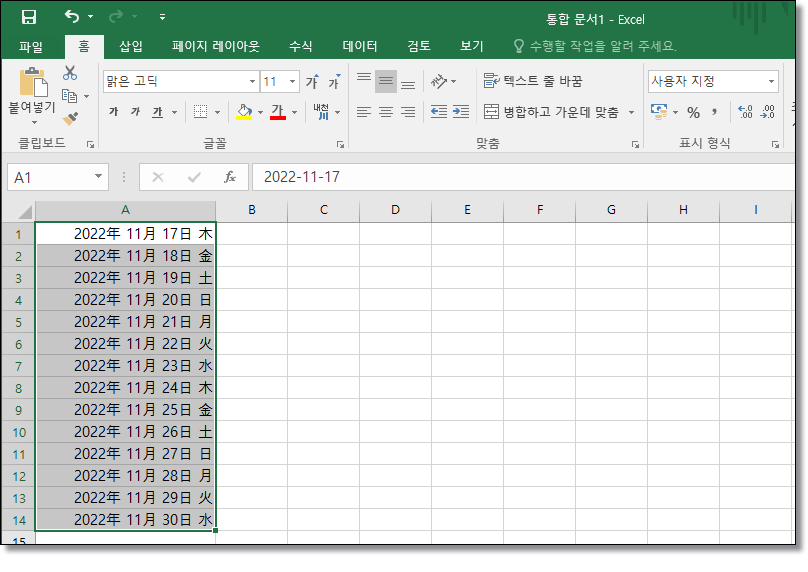The width and height of the screenshot is (808, 572).
Task: Apply the yellow fill color bucket
Action: 244,111
